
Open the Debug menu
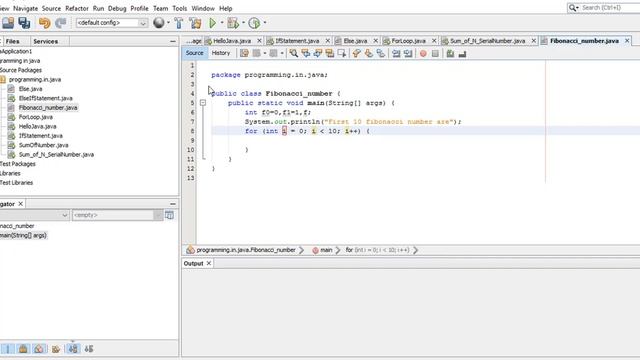[x=117, y=8]
